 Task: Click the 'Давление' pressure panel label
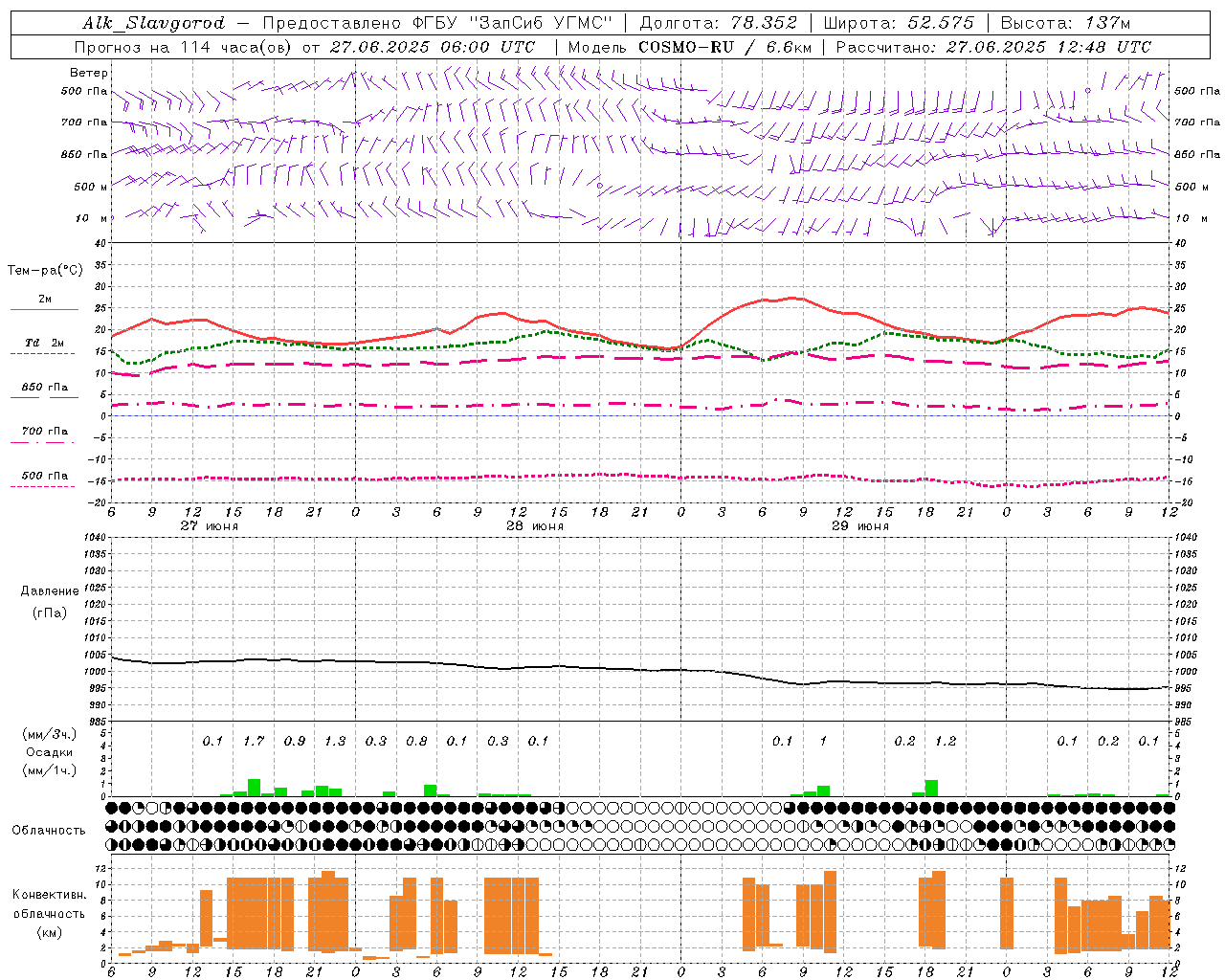(x=50, y=591)
